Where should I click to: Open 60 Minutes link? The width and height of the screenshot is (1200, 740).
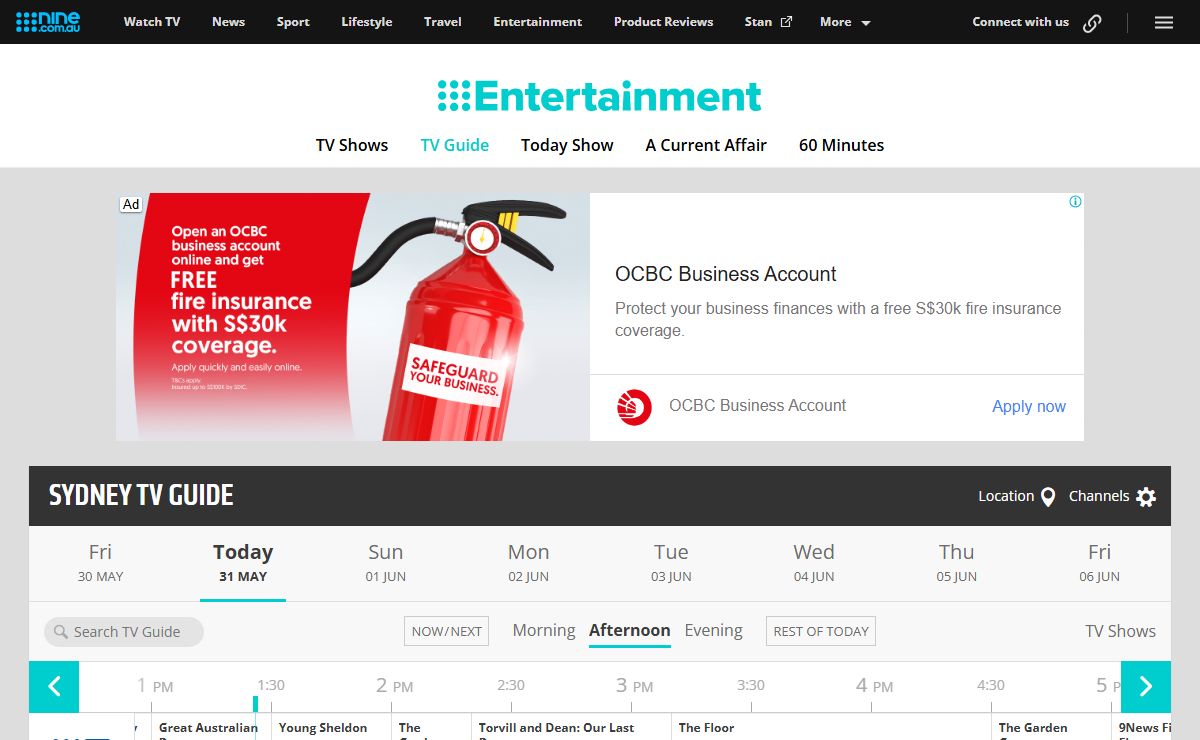(841, 145)
